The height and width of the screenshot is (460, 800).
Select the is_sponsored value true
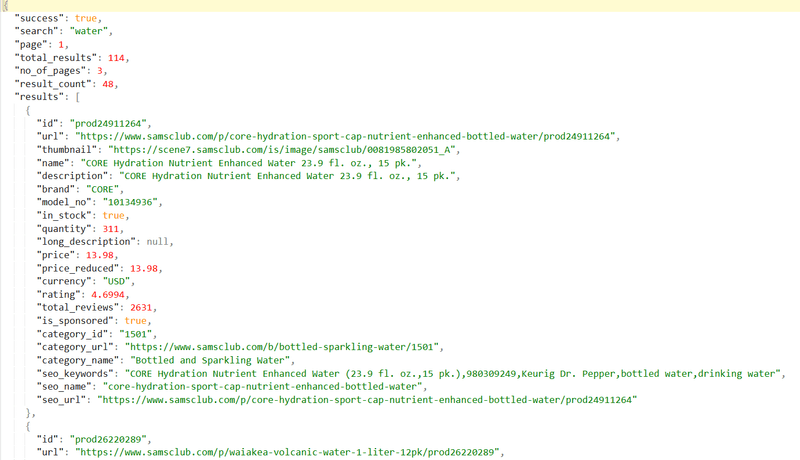point(135,320)
